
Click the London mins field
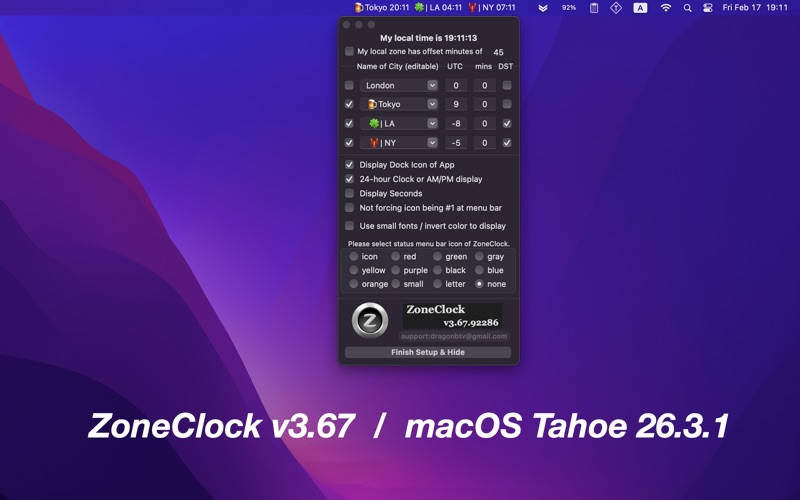point(484,85)
